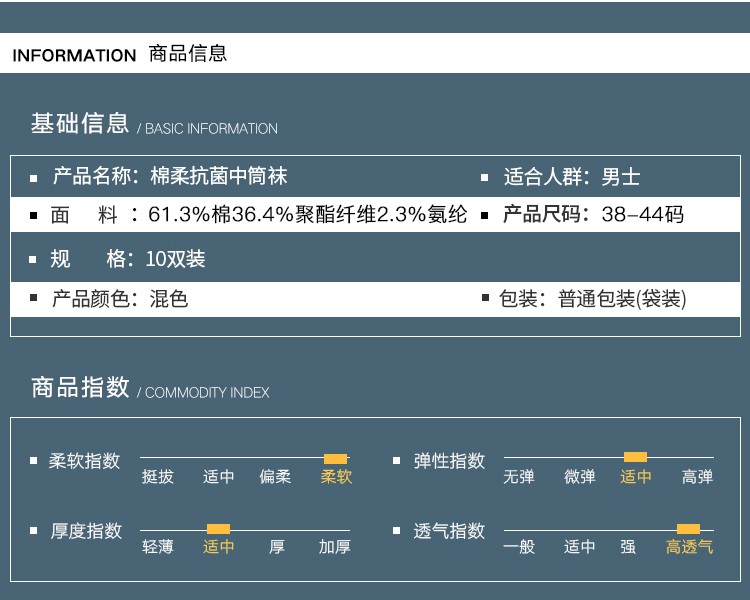750x600 pixels.
Task: Click the 无弹 option under elasticity index
Action: point(519,477)
